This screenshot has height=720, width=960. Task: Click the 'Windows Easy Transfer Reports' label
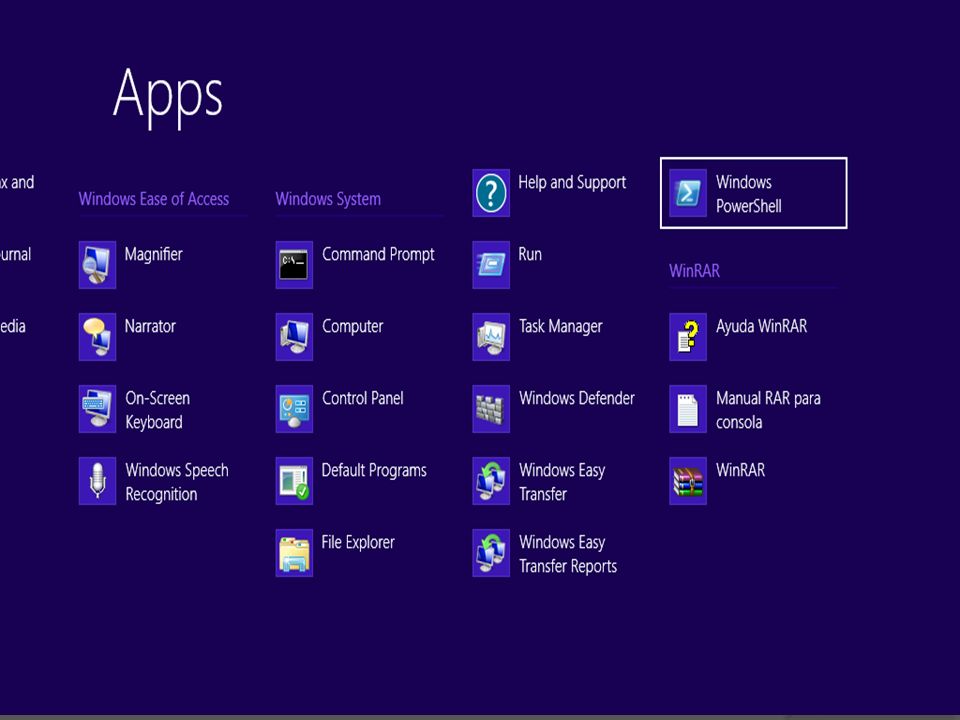[x=568, y=554]
